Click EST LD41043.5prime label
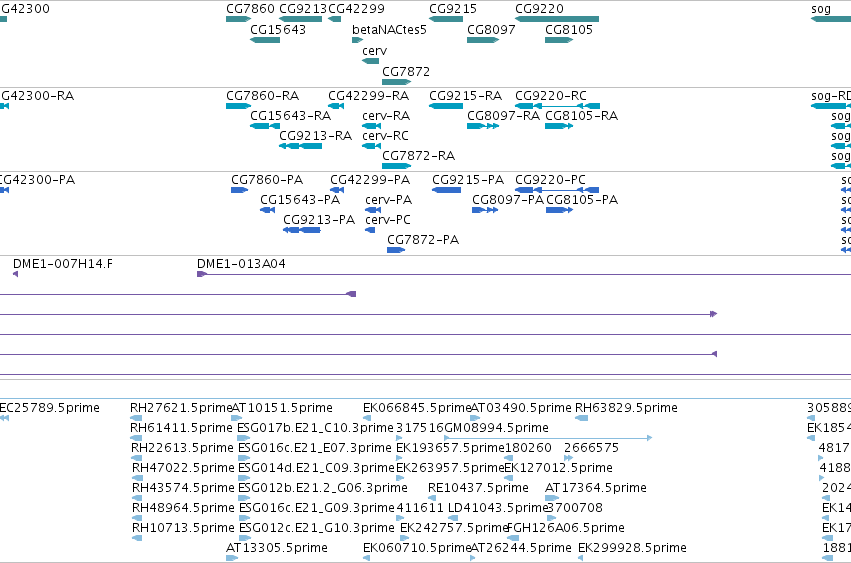This screenshot has width=851, height=563. pos(498,509)
